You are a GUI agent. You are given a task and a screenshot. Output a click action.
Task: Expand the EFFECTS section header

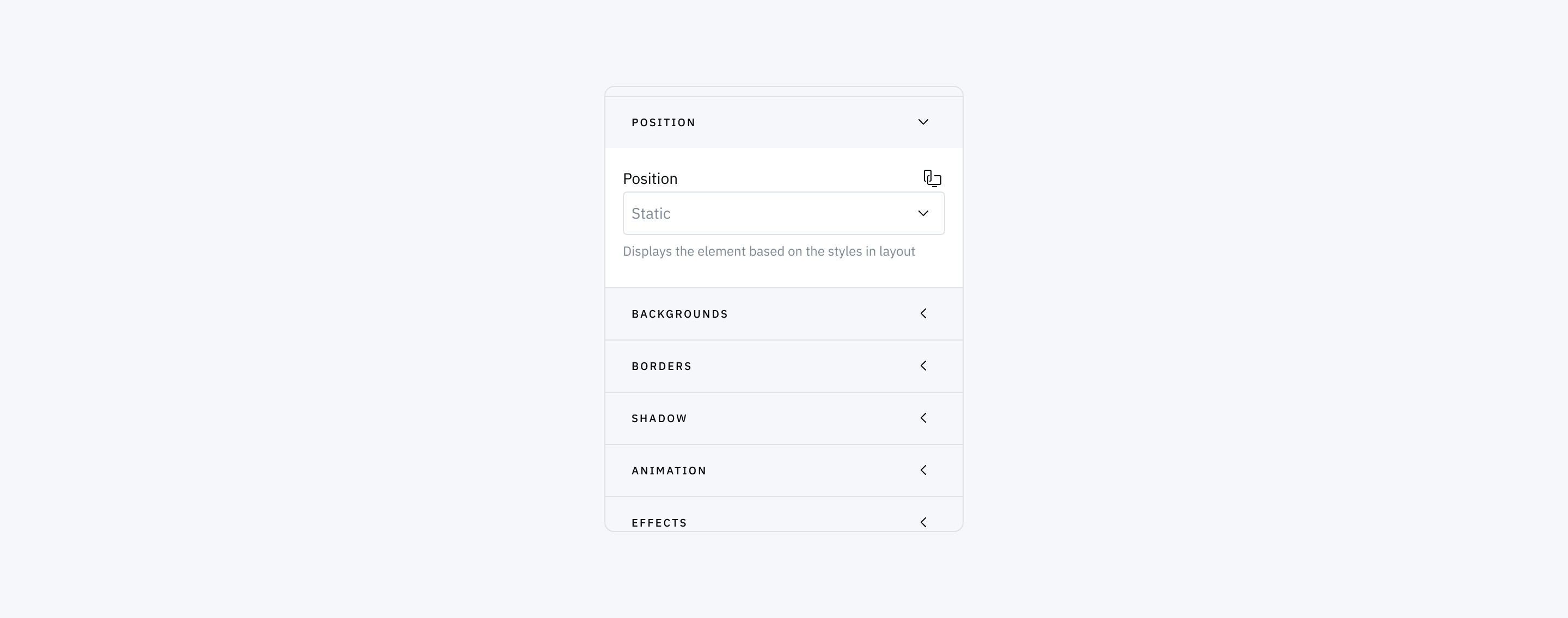pyautogui.click(x=783, y=515)
